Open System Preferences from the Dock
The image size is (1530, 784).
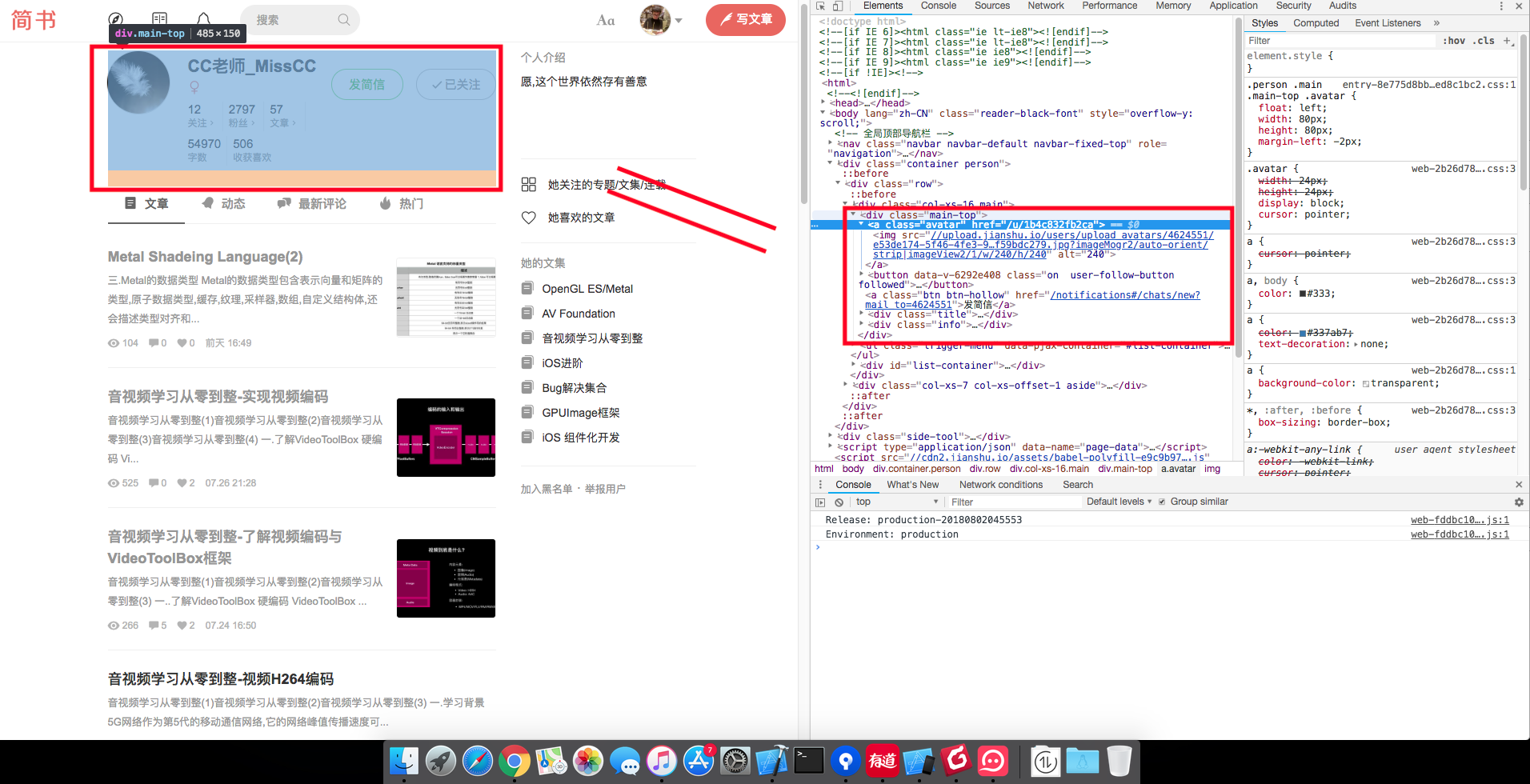point(735,761)
